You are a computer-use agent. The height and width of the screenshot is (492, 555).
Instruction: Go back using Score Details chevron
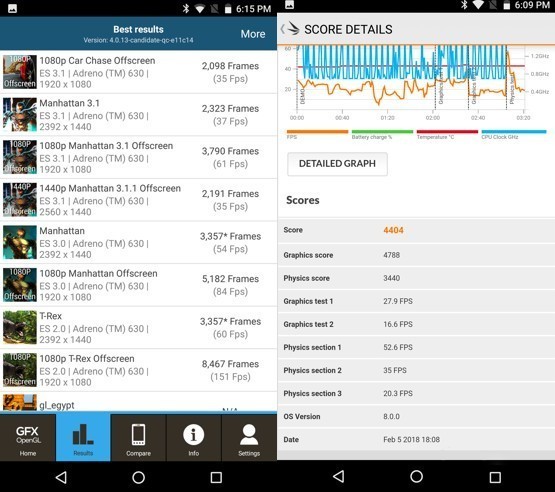pyautogui.click(x=283, y=29)
